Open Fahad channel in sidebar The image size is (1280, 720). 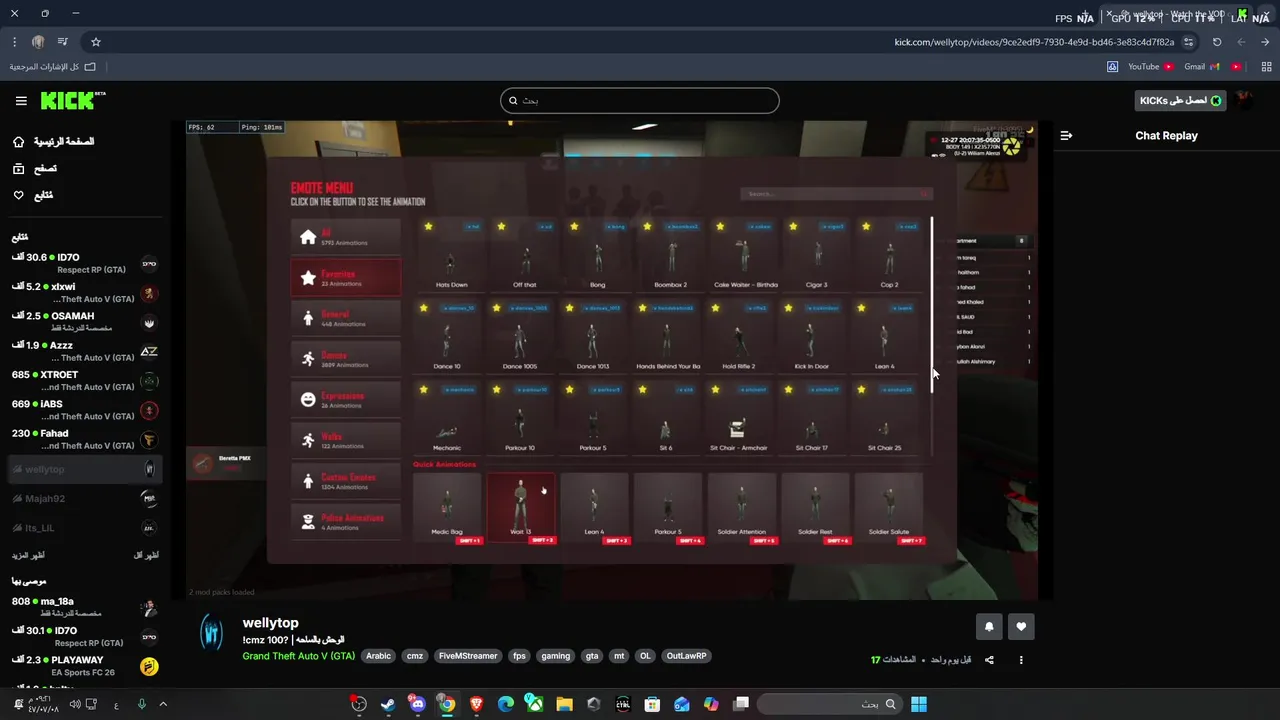(85, 439)
